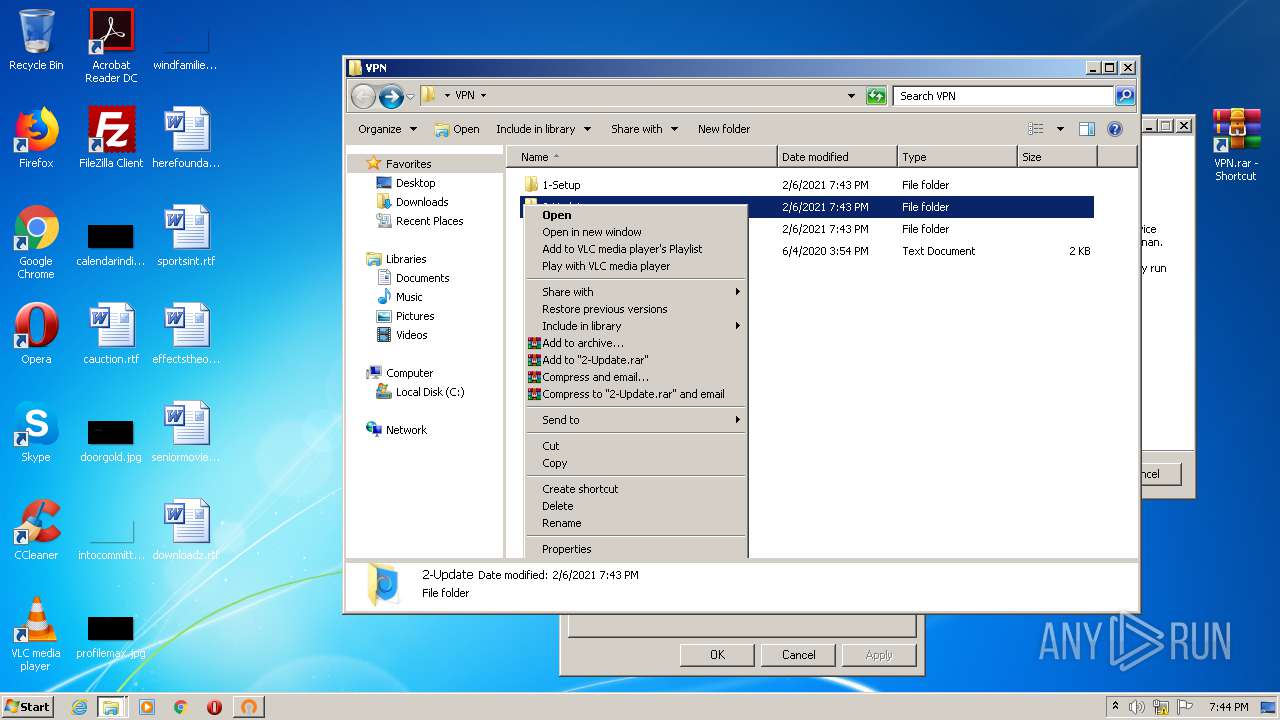The height and width of the screenshot is (720, 1280).
Task: Select Create shortcut in context menu
Action: pyautogui.click(x=636, y=489)
